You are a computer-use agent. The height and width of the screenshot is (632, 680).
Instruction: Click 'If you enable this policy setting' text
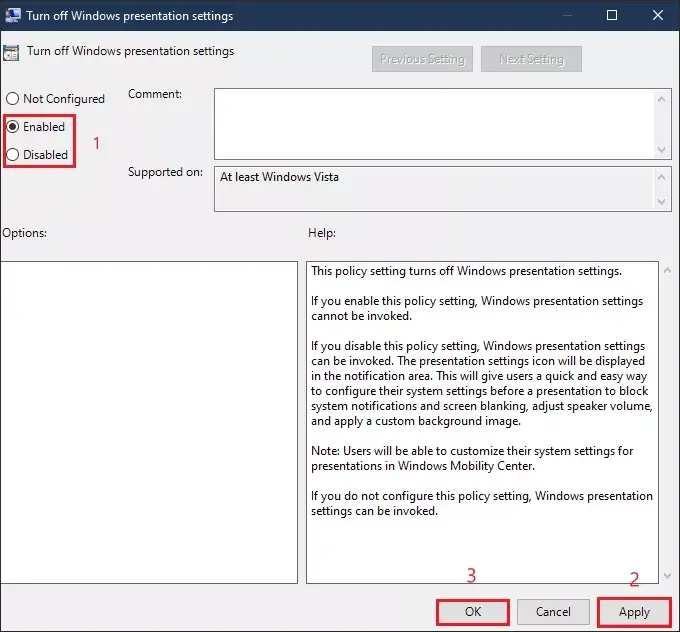pyautogui.click(x=477, y=308)
